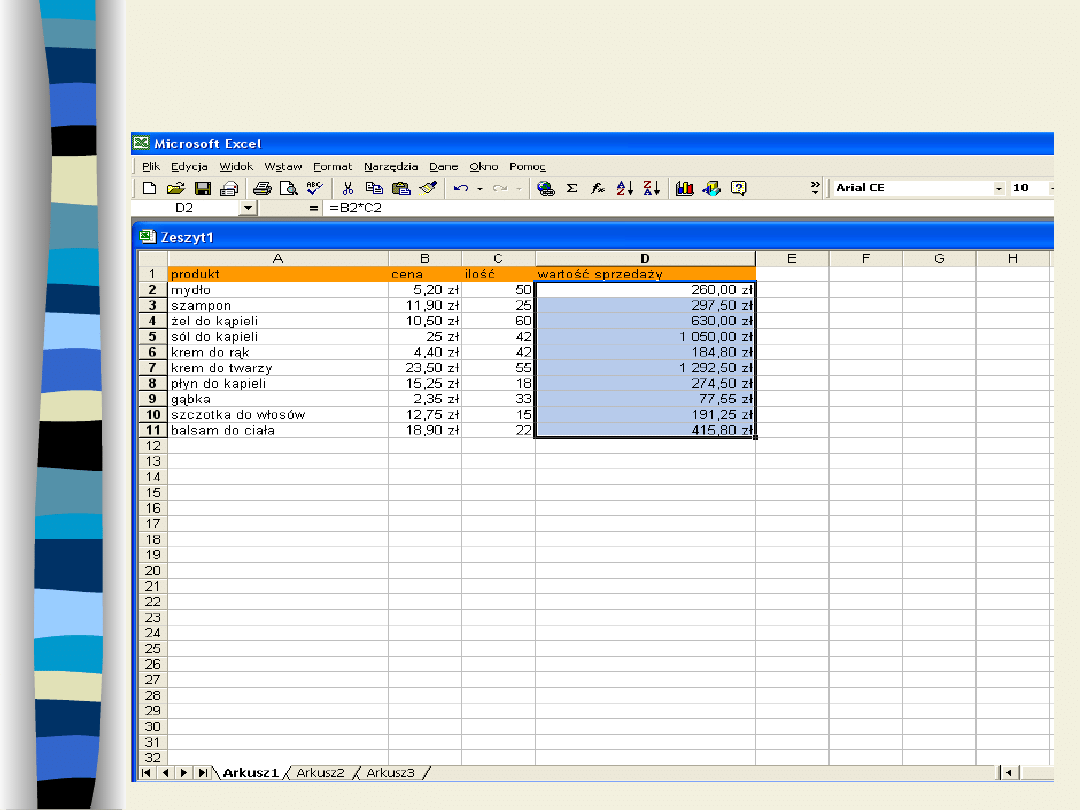Open the Dane menu
The width and height of the screenshot is (1080, 810).
point(443,167)
